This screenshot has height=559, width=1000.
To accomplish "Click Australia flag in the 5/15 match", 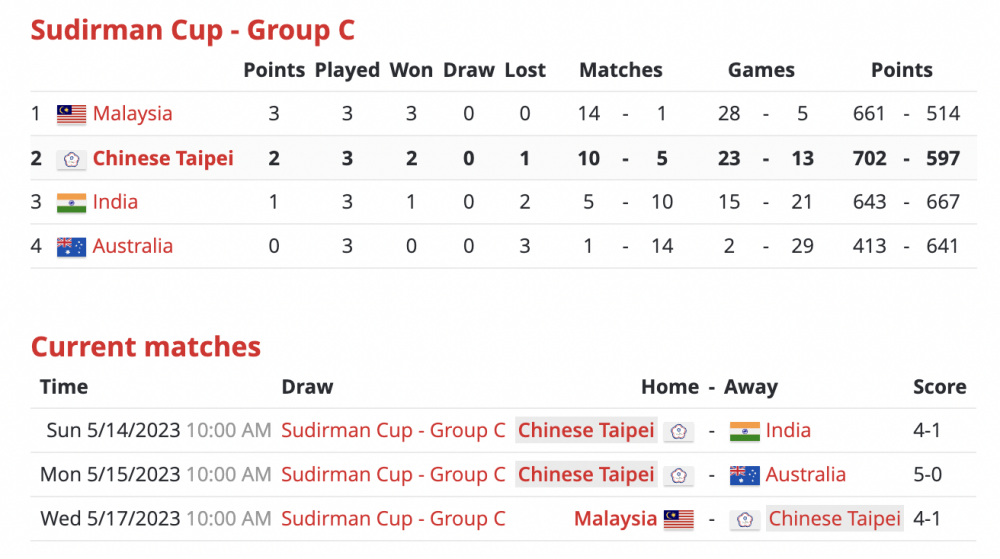I will [x=745, y=475].
